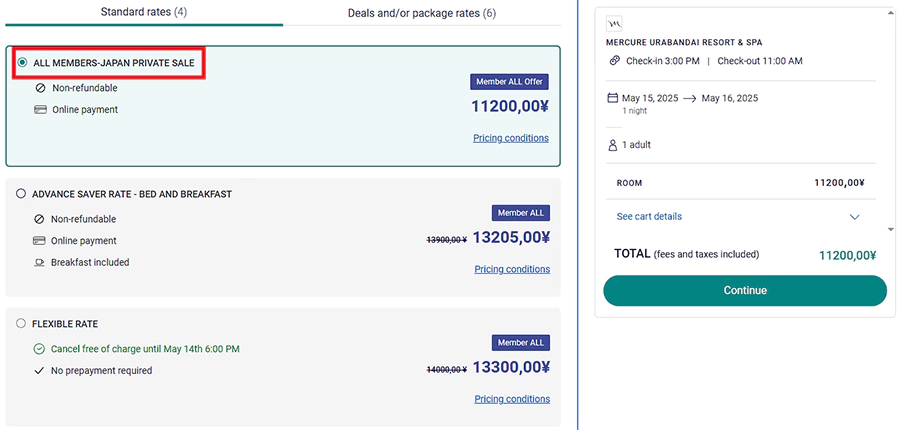Screen dimensions: 900x430
Task: Click the Mercure hotel logo icon
Action: coord(616,23)
